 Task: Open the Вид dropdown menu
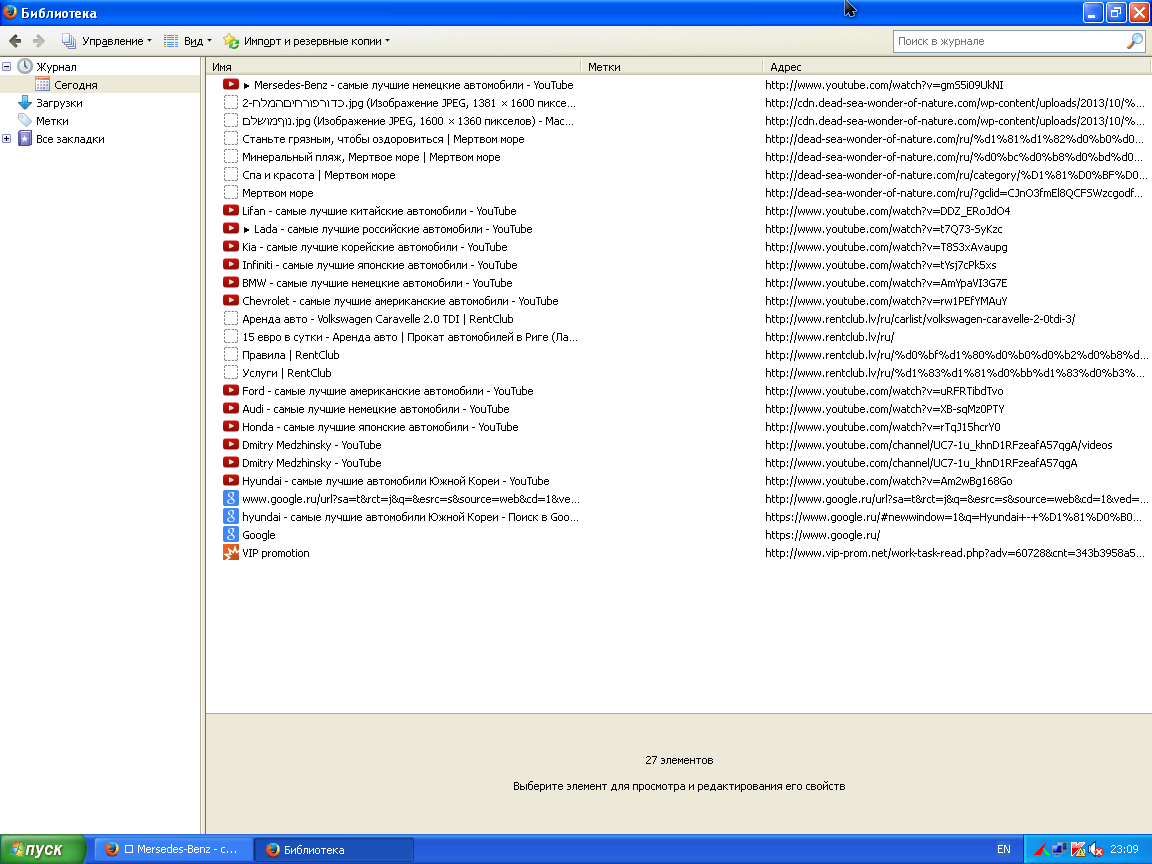point(187,41)
